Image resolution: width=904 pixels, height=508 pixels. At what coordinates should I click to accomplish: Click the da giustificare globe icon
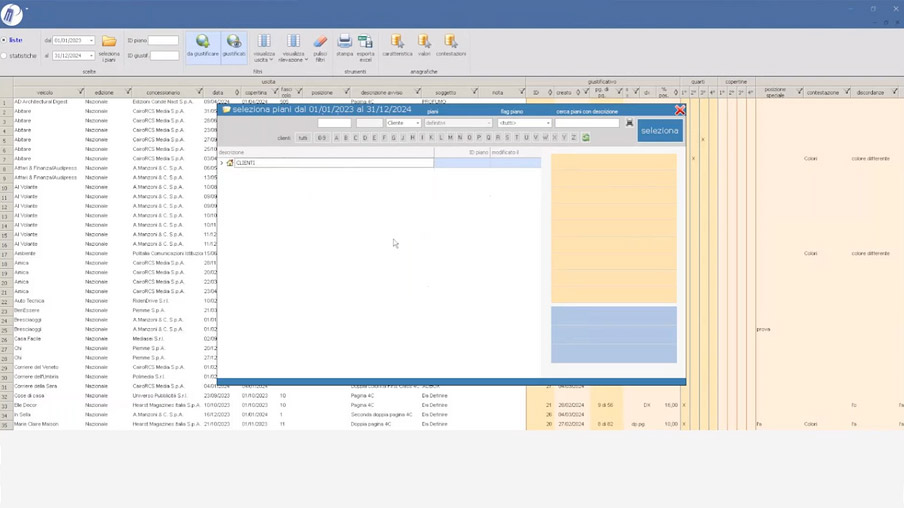202,42
